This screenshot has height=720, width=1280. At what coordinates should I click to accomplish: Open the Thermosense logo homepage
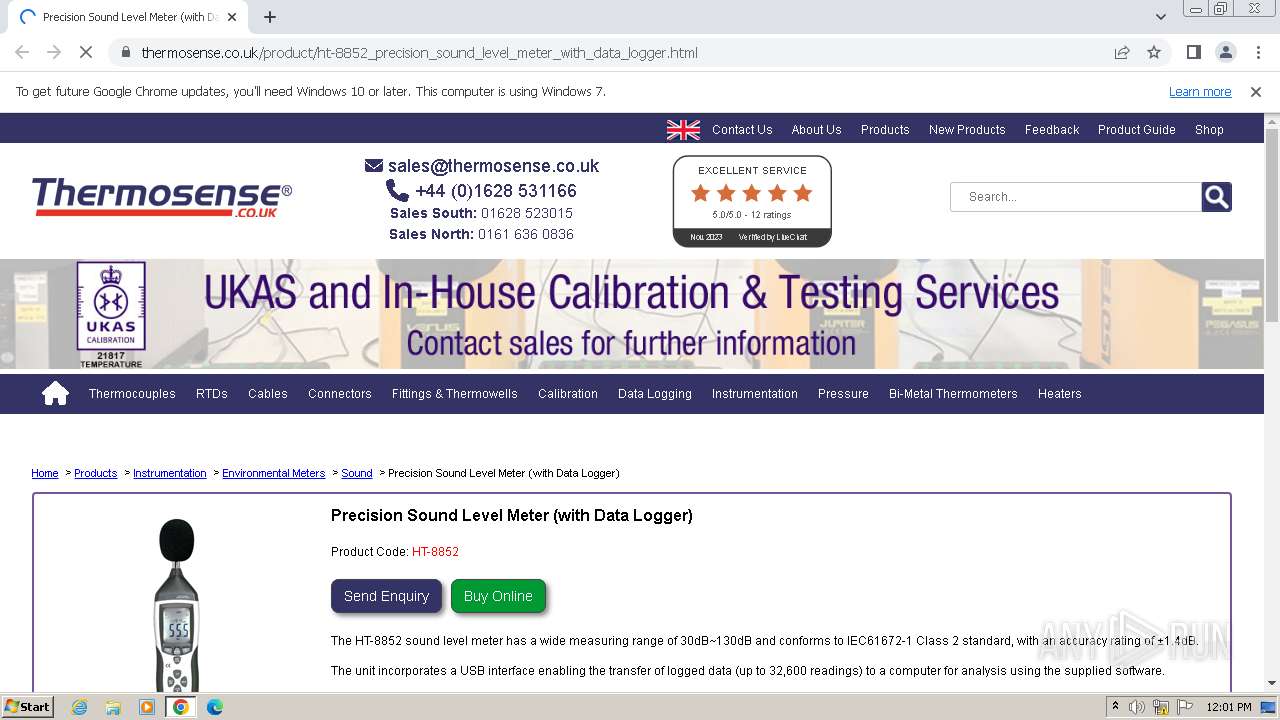(162, 197)
